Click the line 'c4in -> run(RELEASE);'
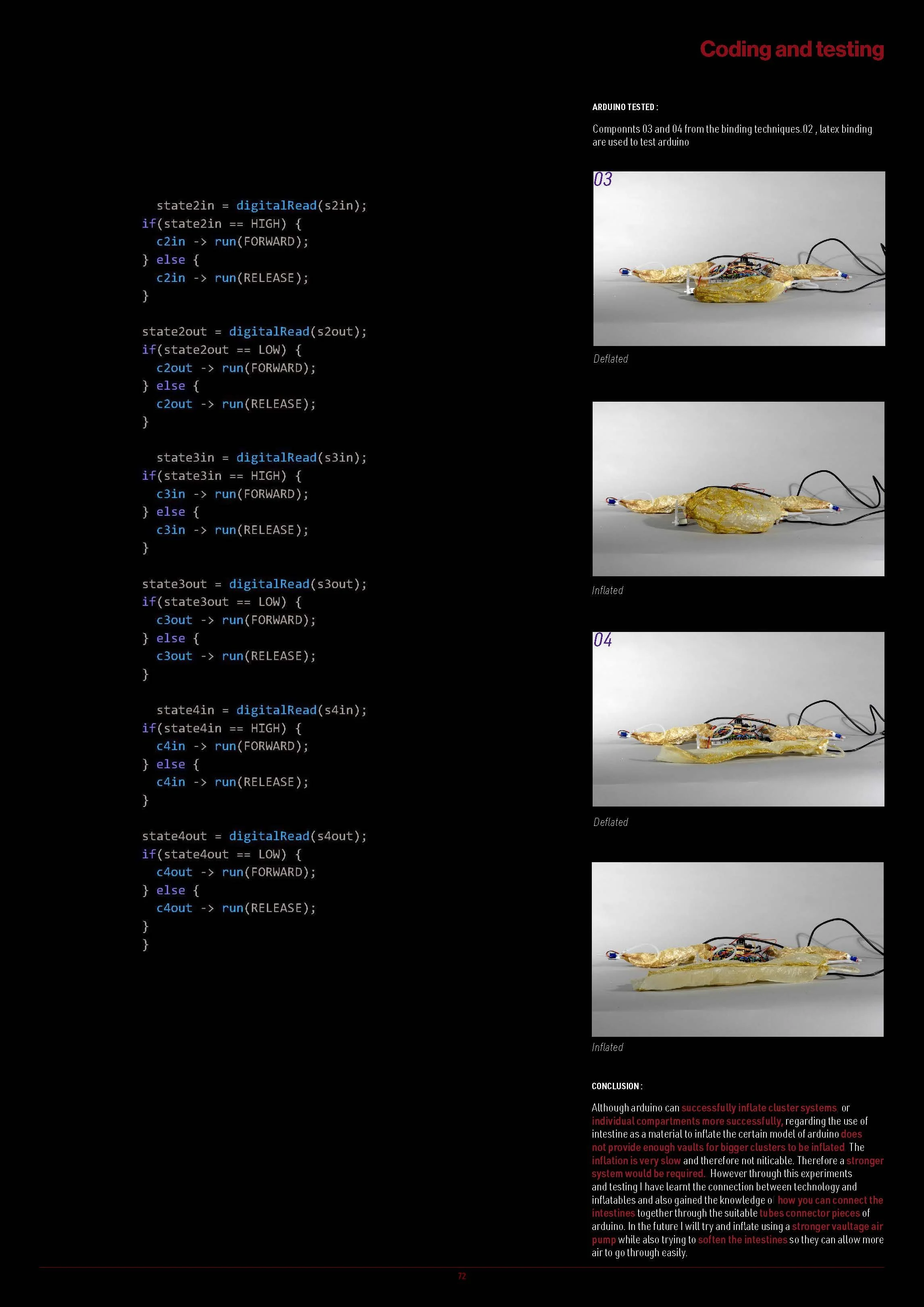The image size is (924, 1307). [233, 782]
